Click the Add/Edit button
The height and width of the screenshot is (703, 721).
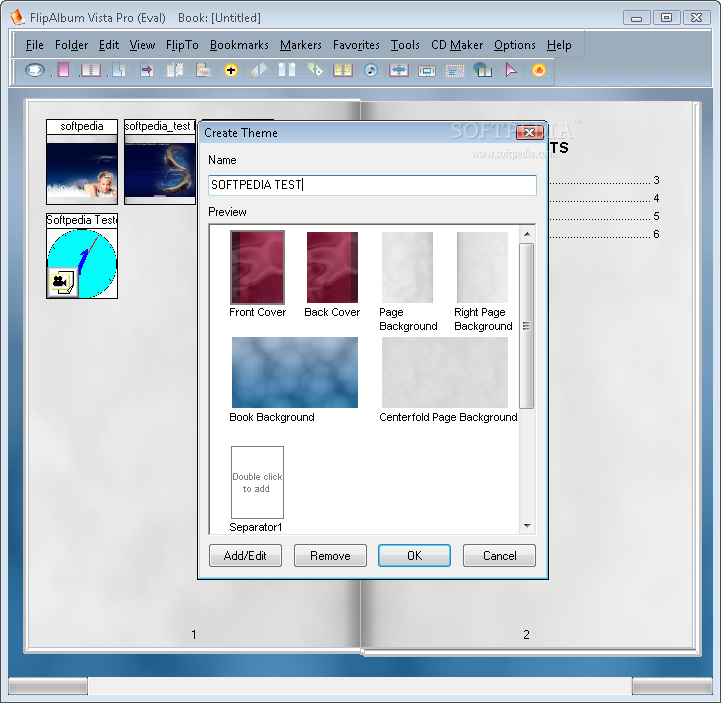[245, 555]
